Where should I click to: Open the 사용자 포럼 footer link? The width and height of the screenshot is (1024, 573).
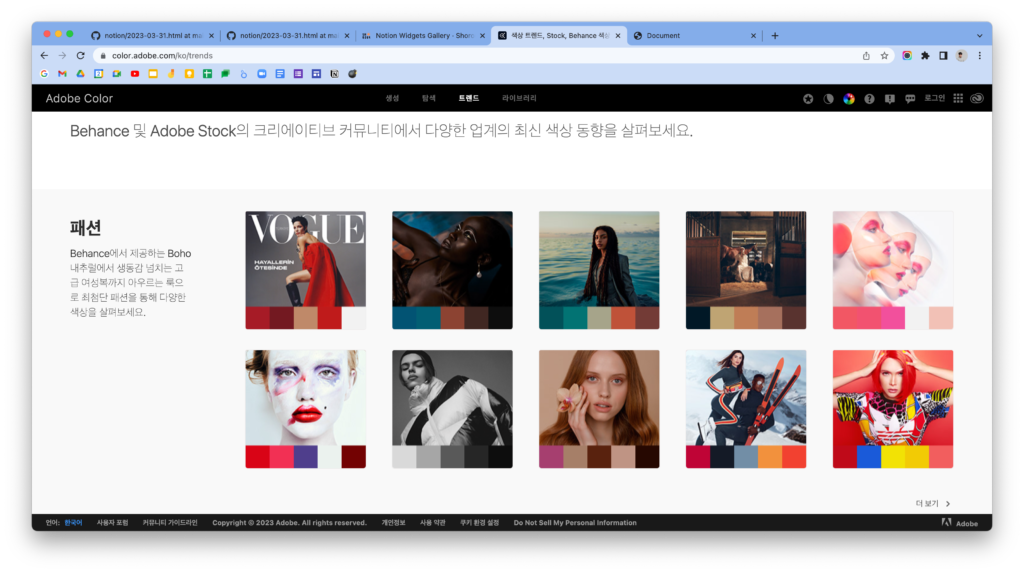(x=112, y=523)
